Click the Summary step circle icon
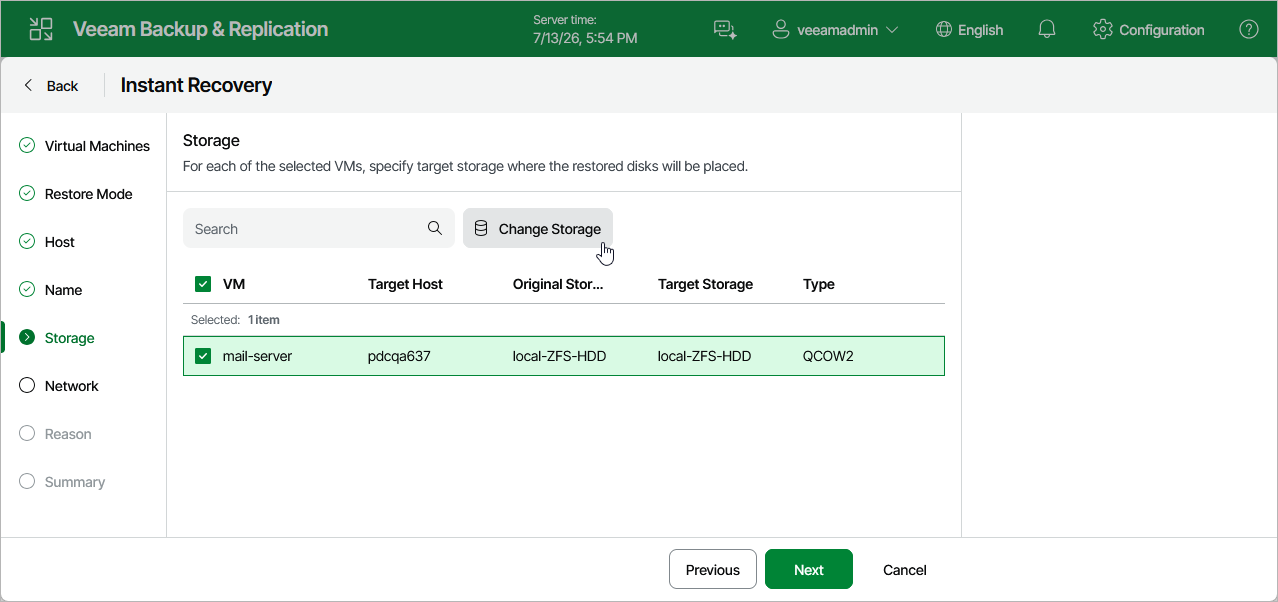Screen dimensions: 1278x602 [x=27, y=482]
